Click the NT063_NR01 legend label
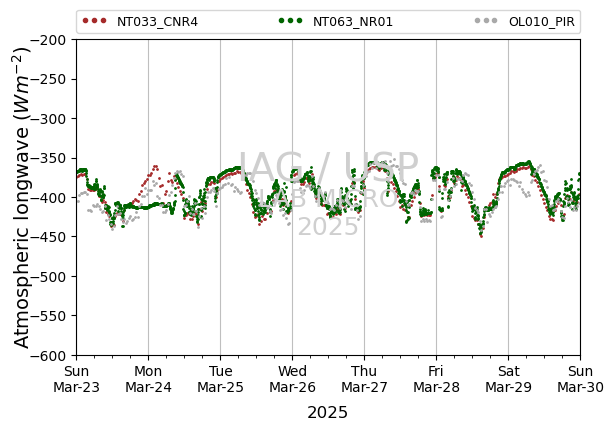Screen dimensions: 614x431 pyautogui.click(x=353, y=22)
